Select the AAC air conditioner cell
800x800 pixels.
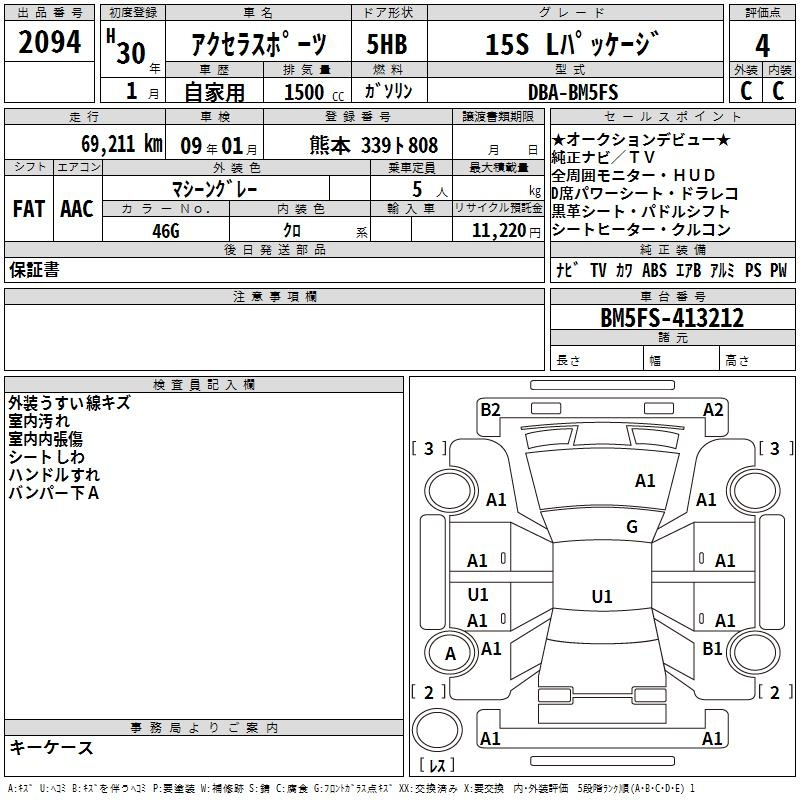pos(76,208)
